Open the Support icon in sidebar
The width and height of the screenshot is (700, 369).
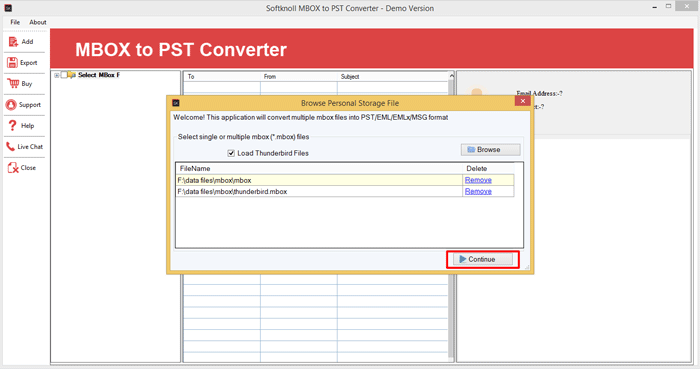tap(11, 105)
